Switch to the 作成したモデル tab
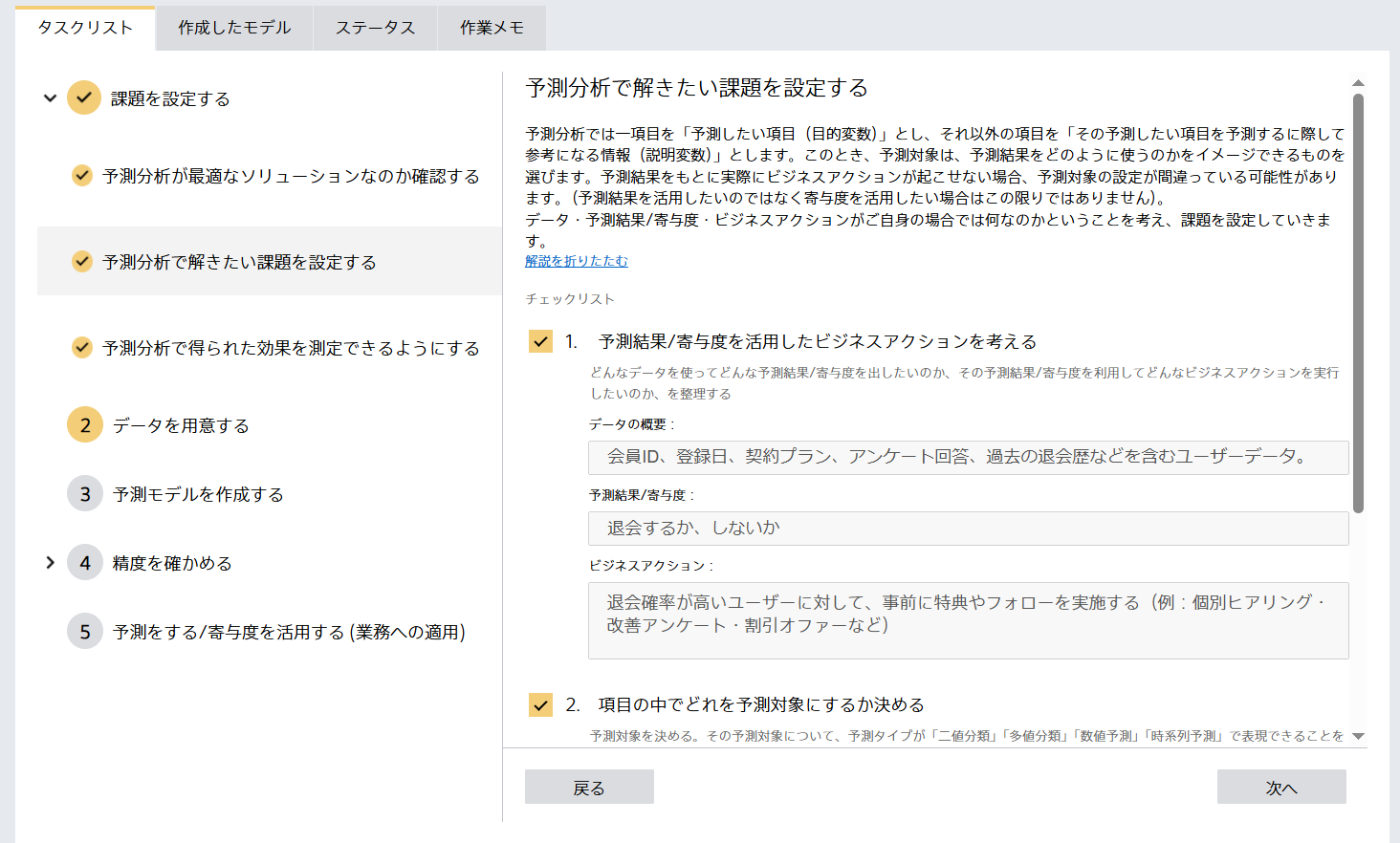This screenshot has width=1400, height=843. 234,28
